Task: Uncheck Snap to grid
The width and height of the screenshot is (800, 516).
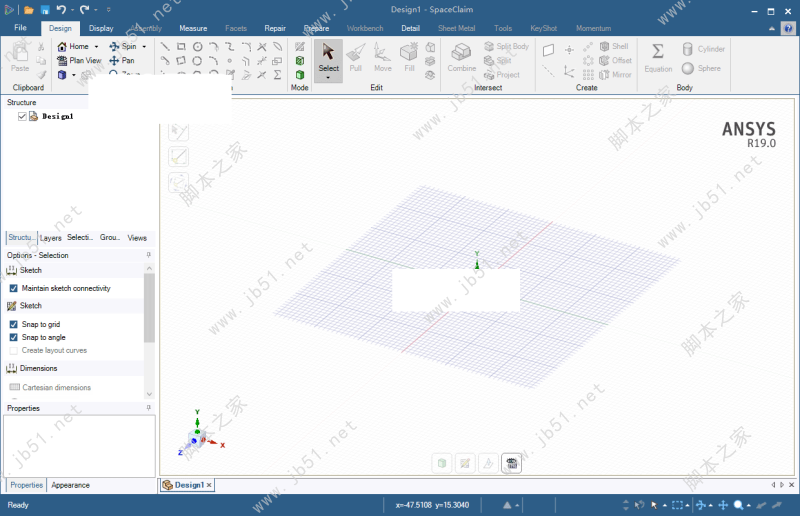Action: (14, 324)
